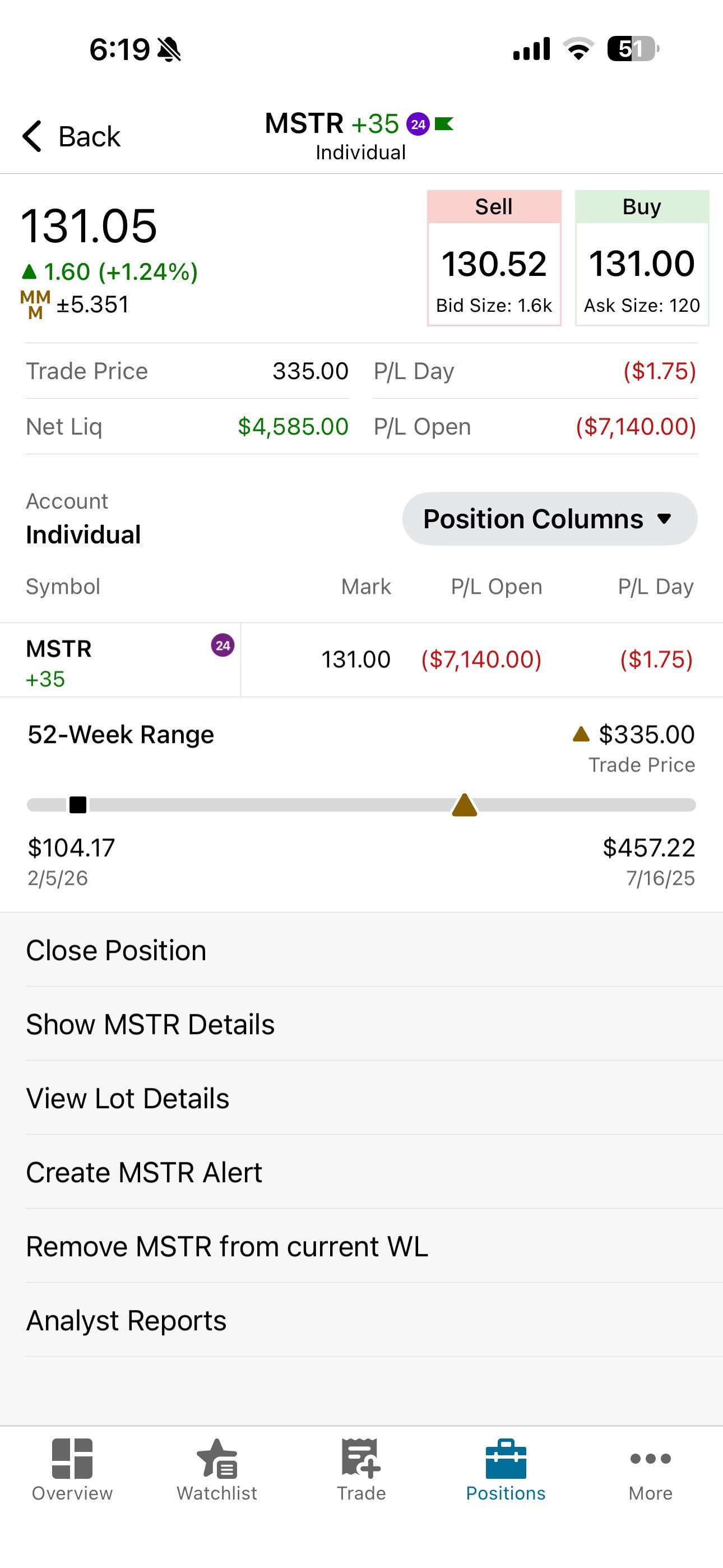The height and width of the screenshot is (1568, 723).
Task: Open the Trade ticket icon
Action: [361, 1459]
